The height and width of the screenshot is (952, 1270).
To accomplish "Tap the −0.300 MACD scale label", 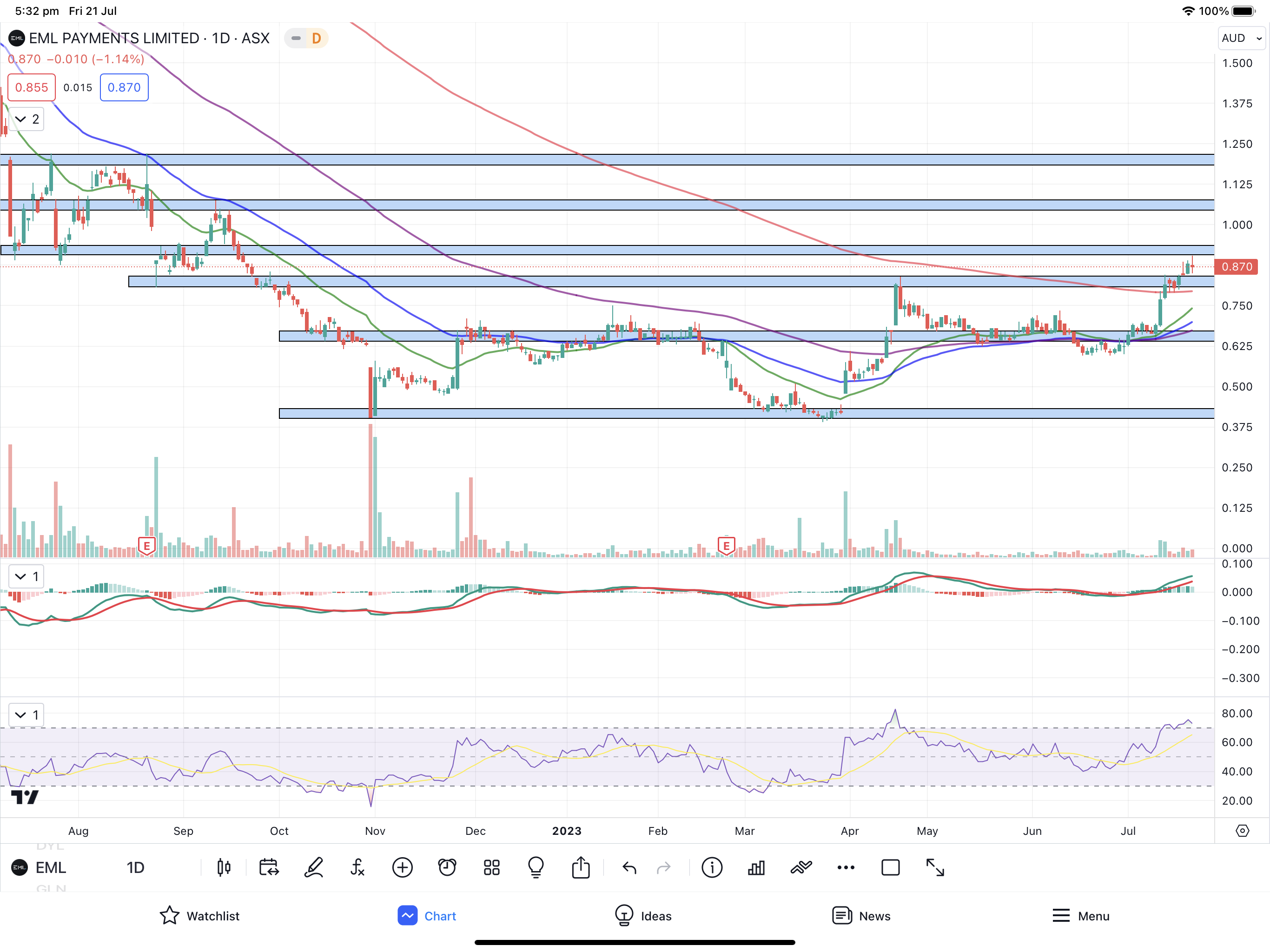I will click(x=1240, y=678).
